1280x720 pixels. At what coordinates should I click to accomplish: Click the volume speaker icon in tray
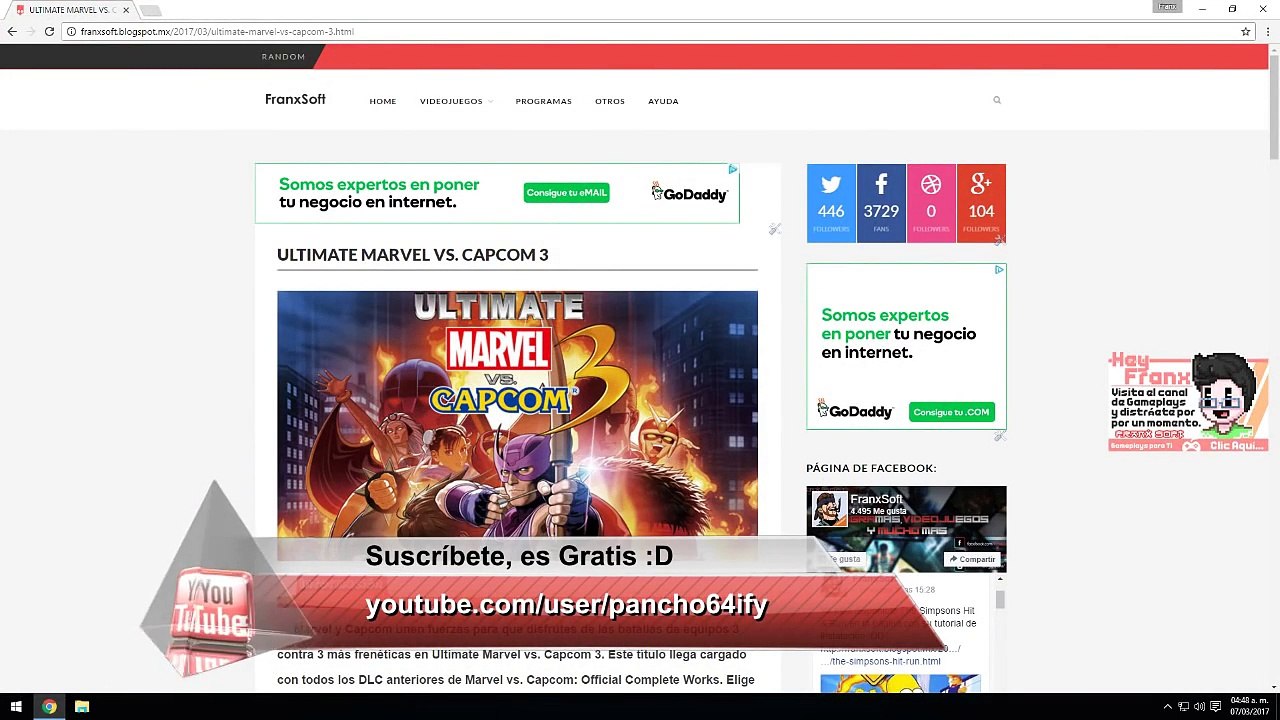(1199, 707)
